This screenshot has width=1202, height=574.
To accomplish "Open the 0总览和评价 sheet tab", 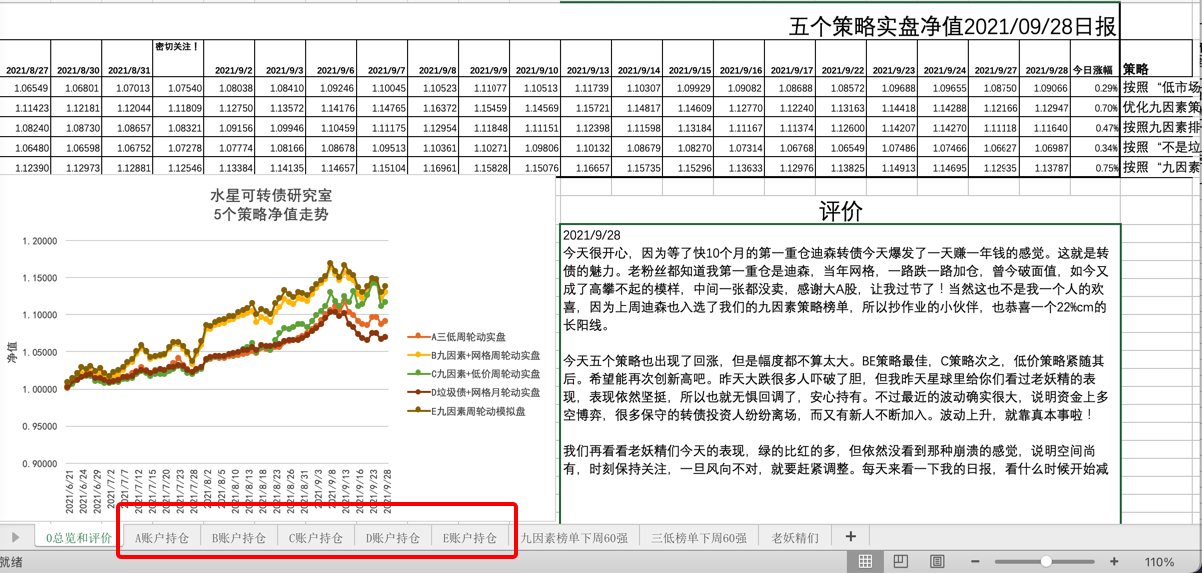I will point(79,538).
